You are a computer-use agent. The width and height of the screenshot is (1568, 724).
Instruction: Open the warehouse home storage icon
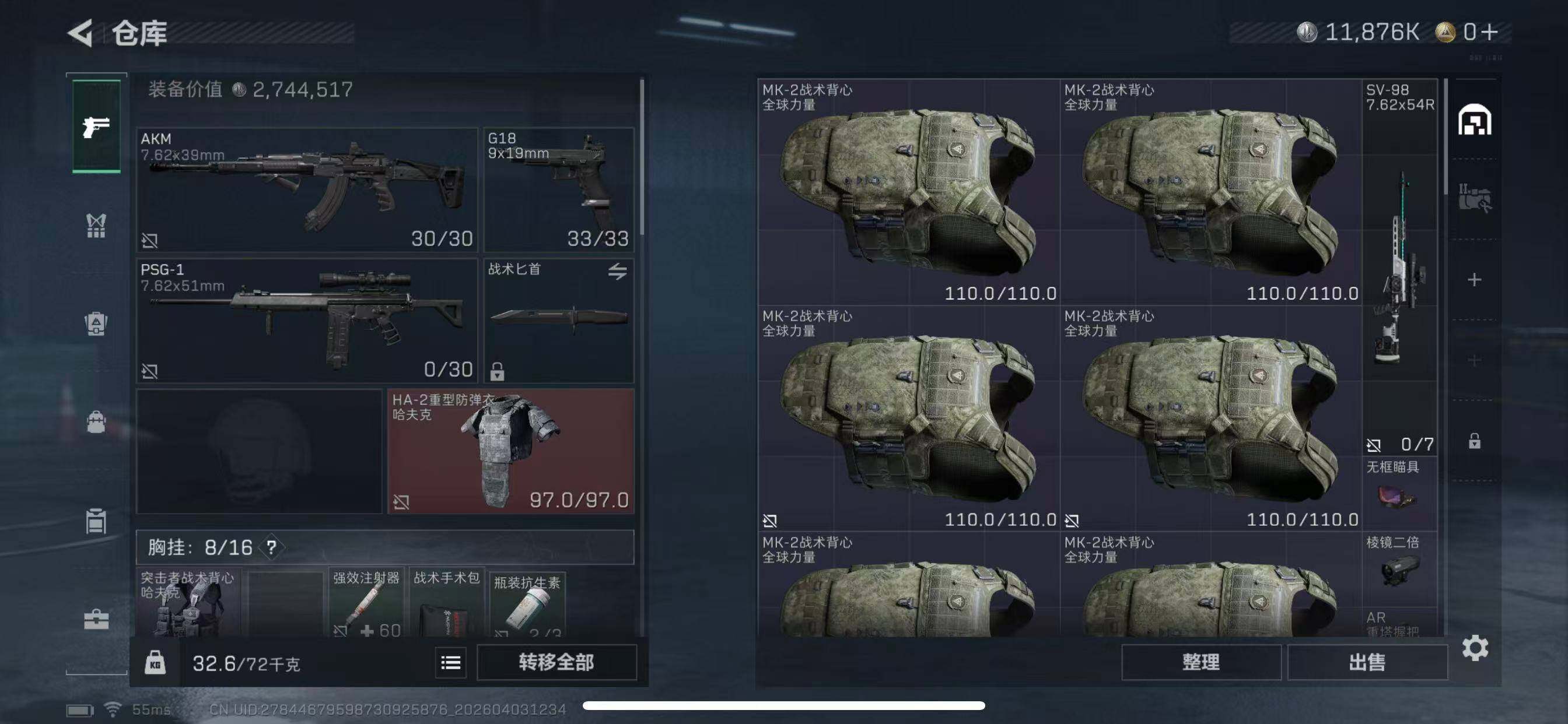pos(1474,120)
